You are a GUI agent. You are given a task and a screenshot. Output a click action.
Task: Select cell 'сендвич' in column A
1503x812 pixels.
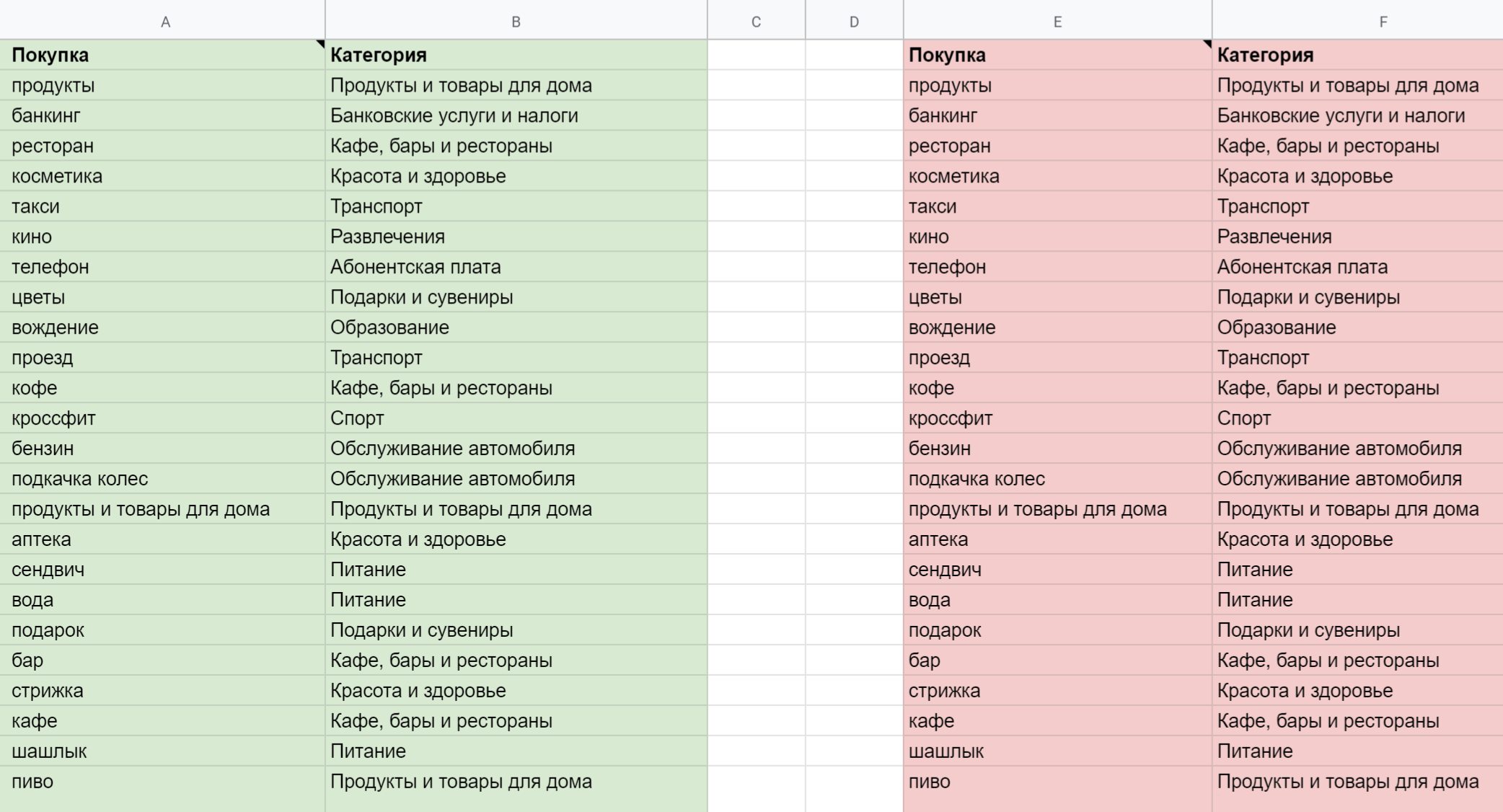point(162,570)
